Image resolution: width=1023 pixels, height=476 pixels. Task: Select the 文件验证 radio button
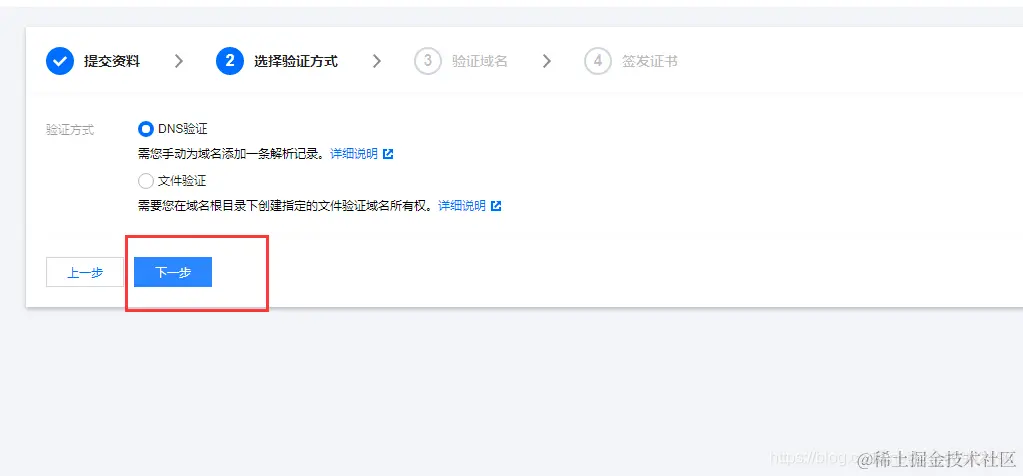pos(145,181)
